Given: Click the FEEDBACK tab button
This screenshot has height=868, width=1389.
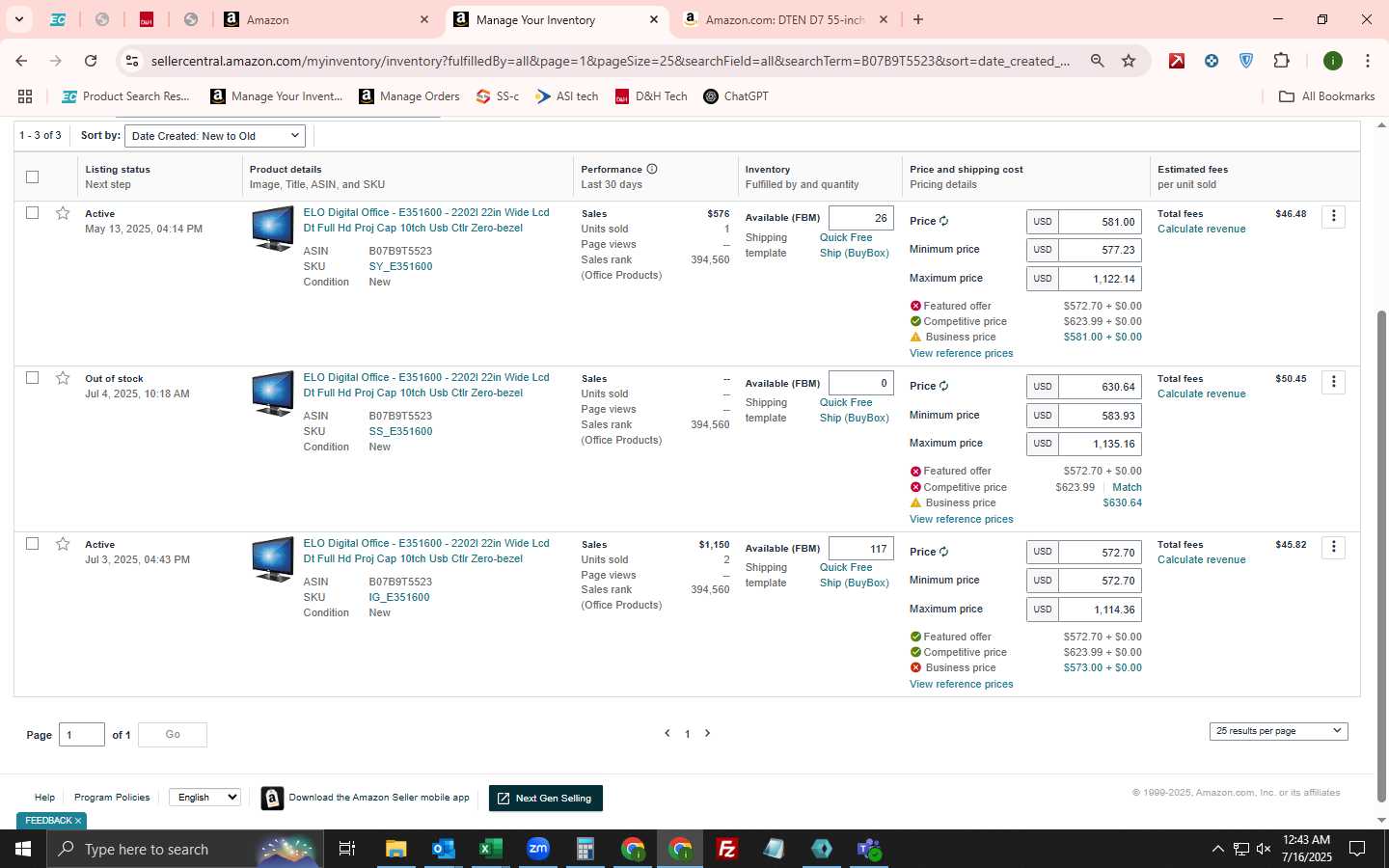Looking at the screenshot, I should [x=52, y=821].
